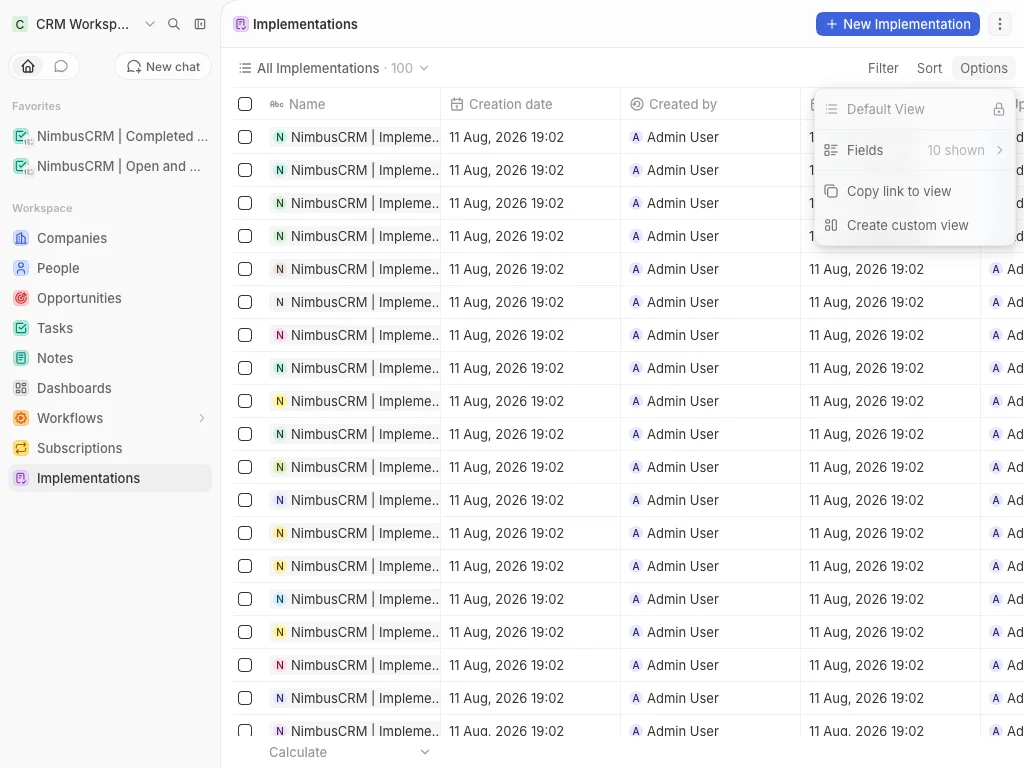Open NimbusCRM | Open and favorite

coord(110,167)
